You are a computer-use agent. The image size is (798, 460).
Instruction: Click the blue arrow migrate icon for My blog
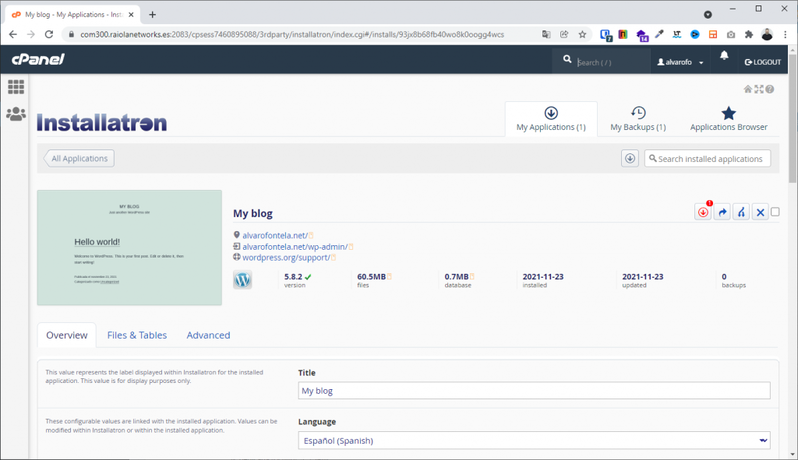(x=722, y=212)
